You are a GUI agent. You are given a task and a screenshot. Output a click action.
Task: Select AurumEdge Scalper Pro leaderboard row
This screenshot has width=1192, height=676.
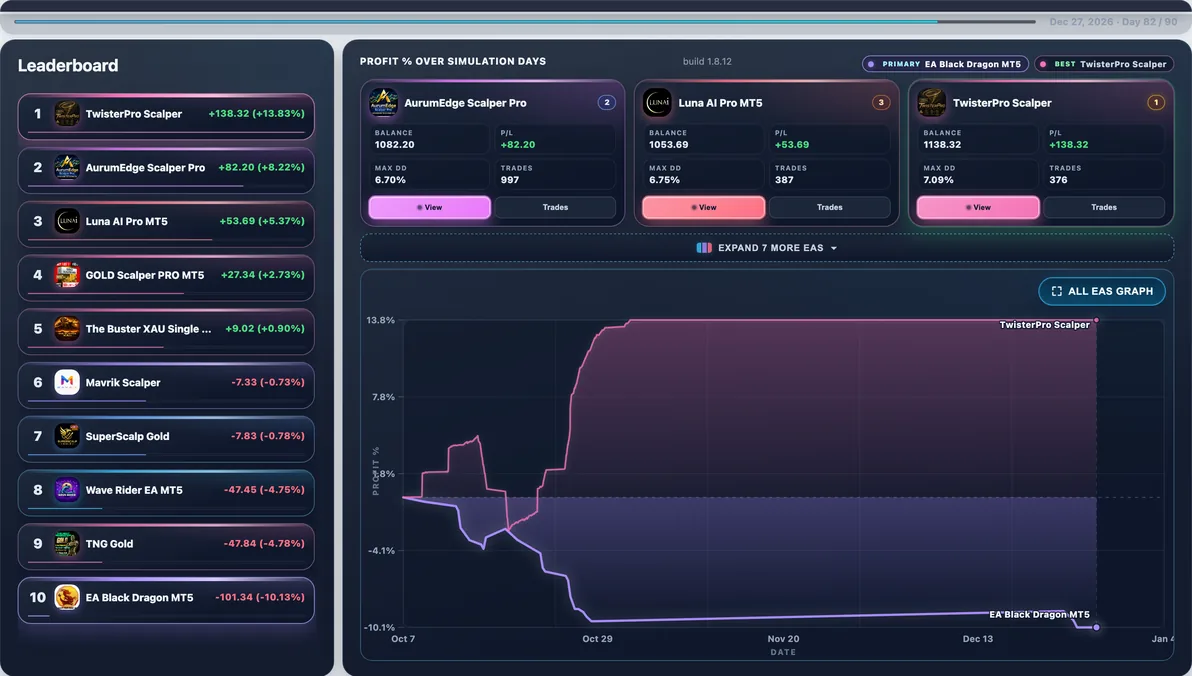pos(166,170)
